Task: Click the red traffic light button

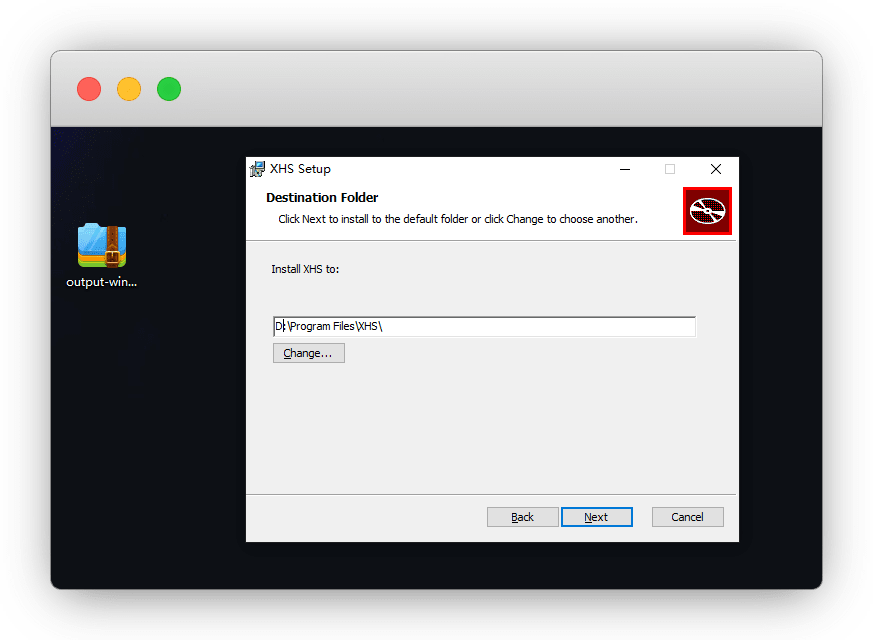Action: tap(89, 89)
